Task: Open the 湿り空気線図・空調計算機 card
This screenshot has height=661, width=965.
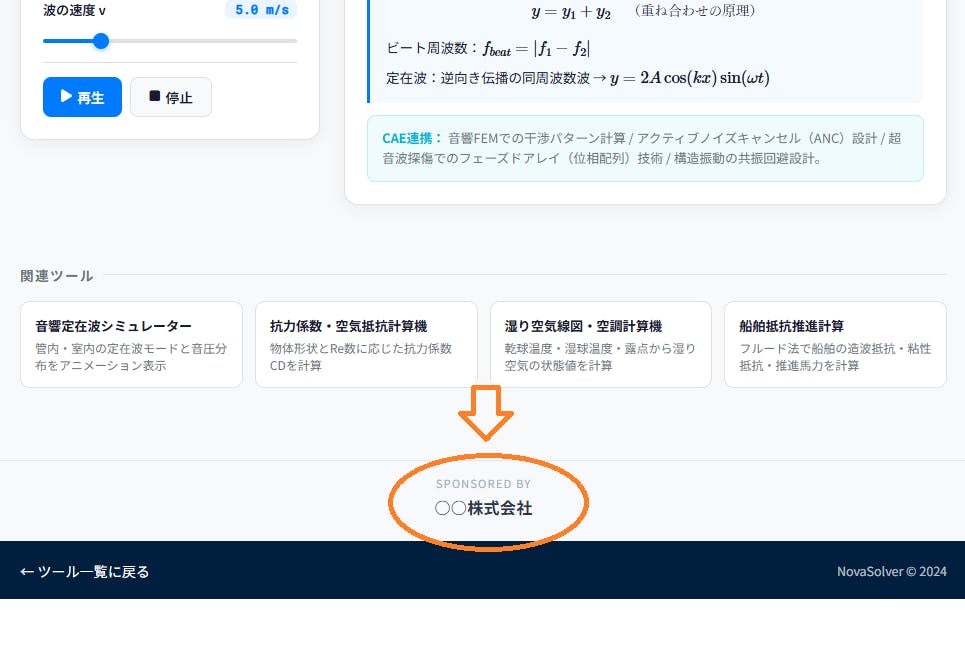Action: pos(600,344)
